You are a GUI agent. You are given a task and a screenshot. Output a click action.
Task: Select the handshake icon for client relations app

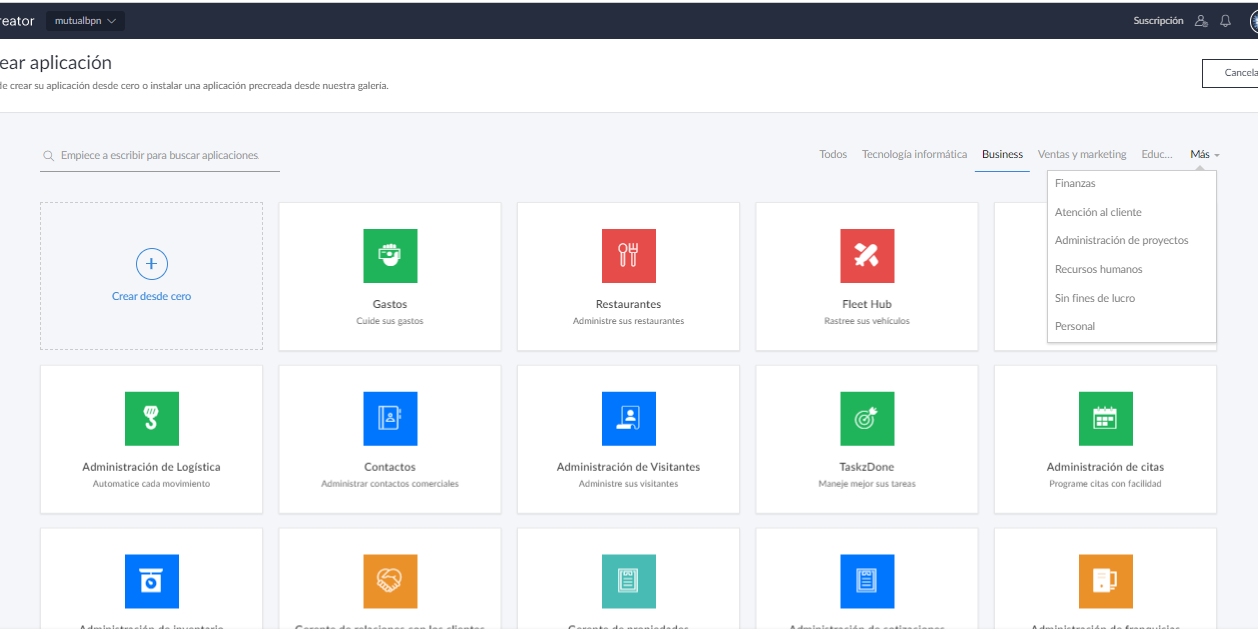tap(390, 581)
